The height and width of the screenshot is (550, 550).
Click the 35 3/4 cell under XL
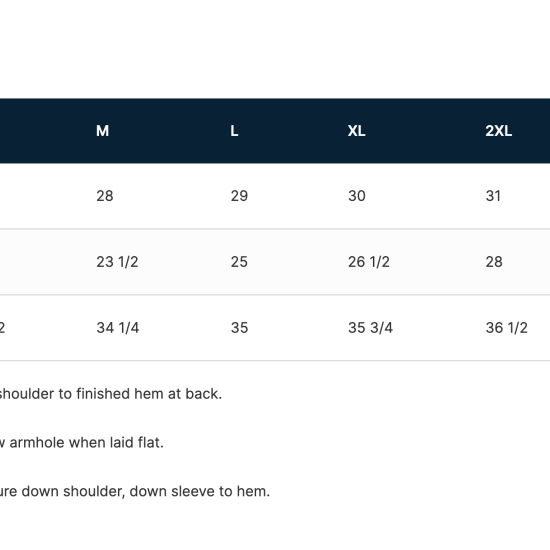370,328
